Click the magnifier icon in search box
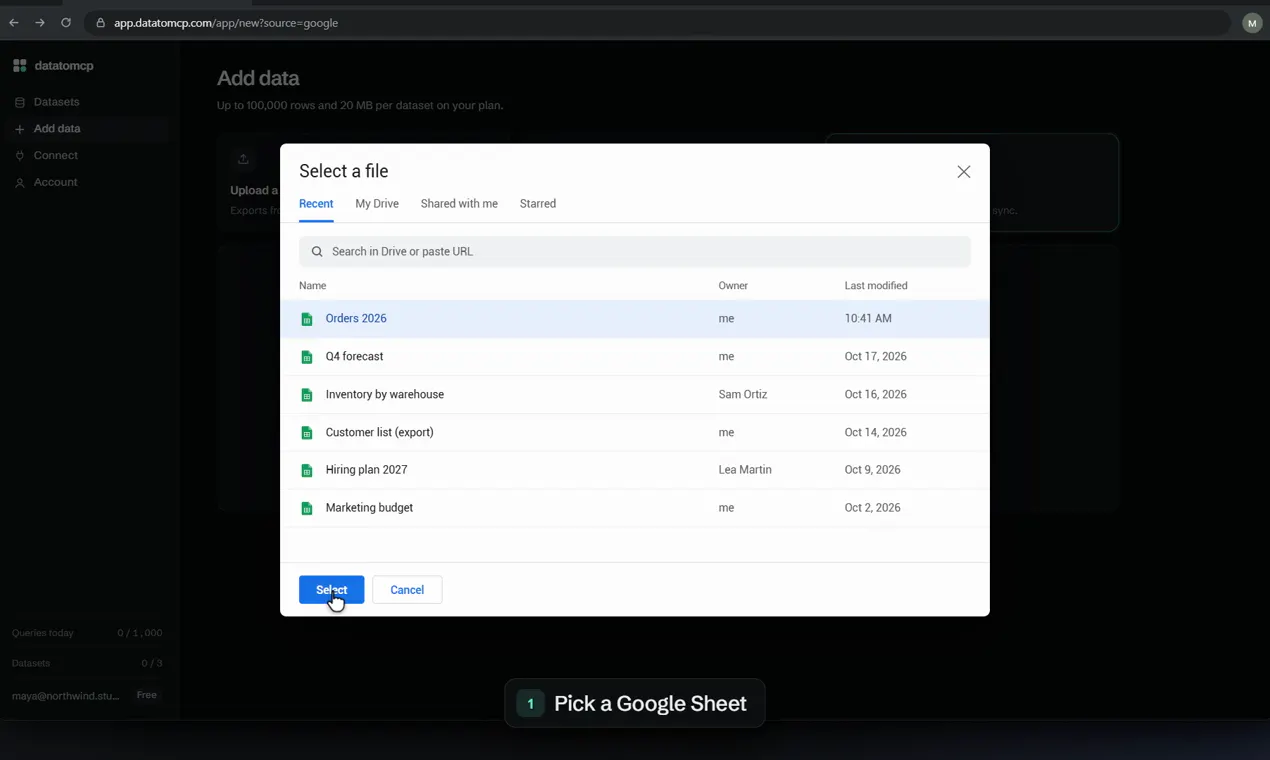Image resolution: width=1270 pixels, height=760 pixels. pyautogui.click(x=317, y=252)
